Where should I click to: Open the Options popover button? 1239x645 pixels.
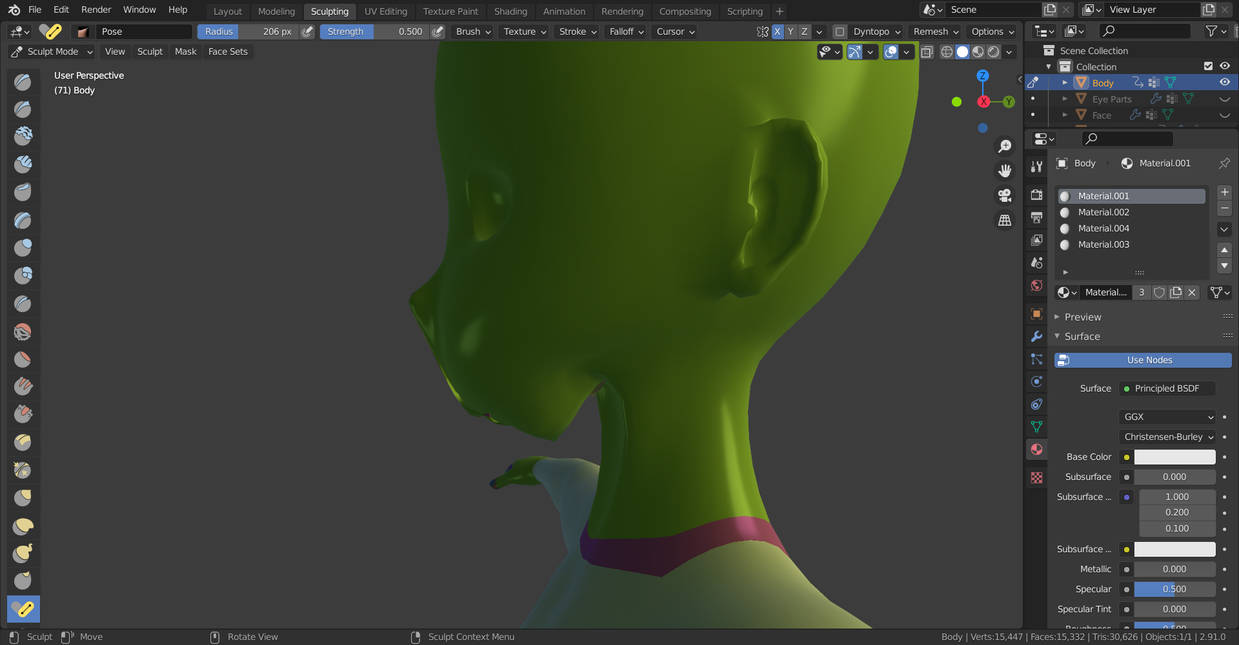993,31
